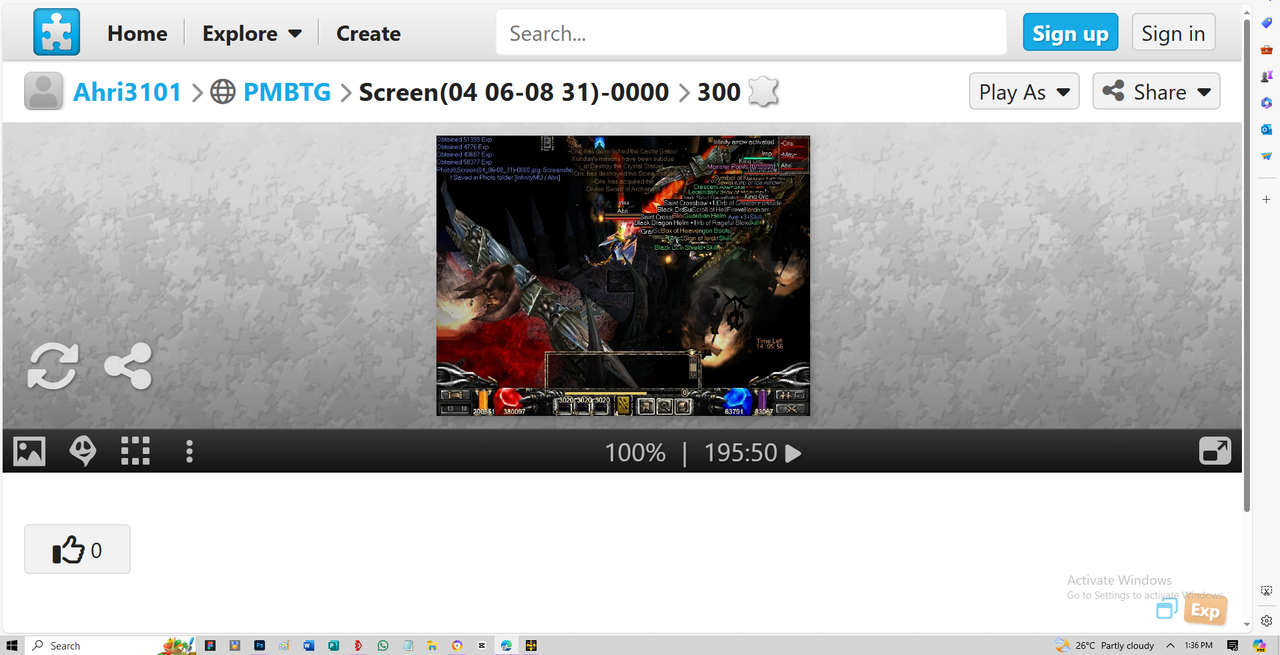
Task: Click the Ahri3101 avatar icon
Action: coord(43,92)
